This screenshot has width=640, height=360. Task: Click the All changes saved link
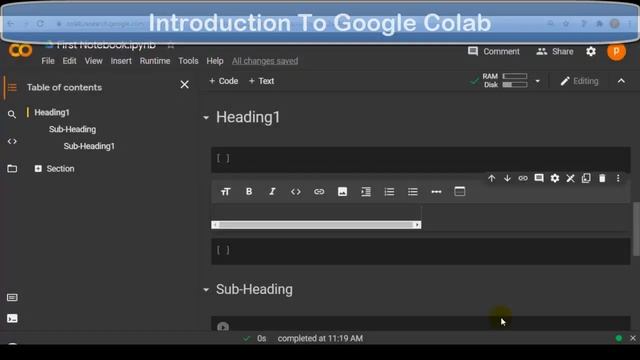pyautogui.click(x=265, y=61)
